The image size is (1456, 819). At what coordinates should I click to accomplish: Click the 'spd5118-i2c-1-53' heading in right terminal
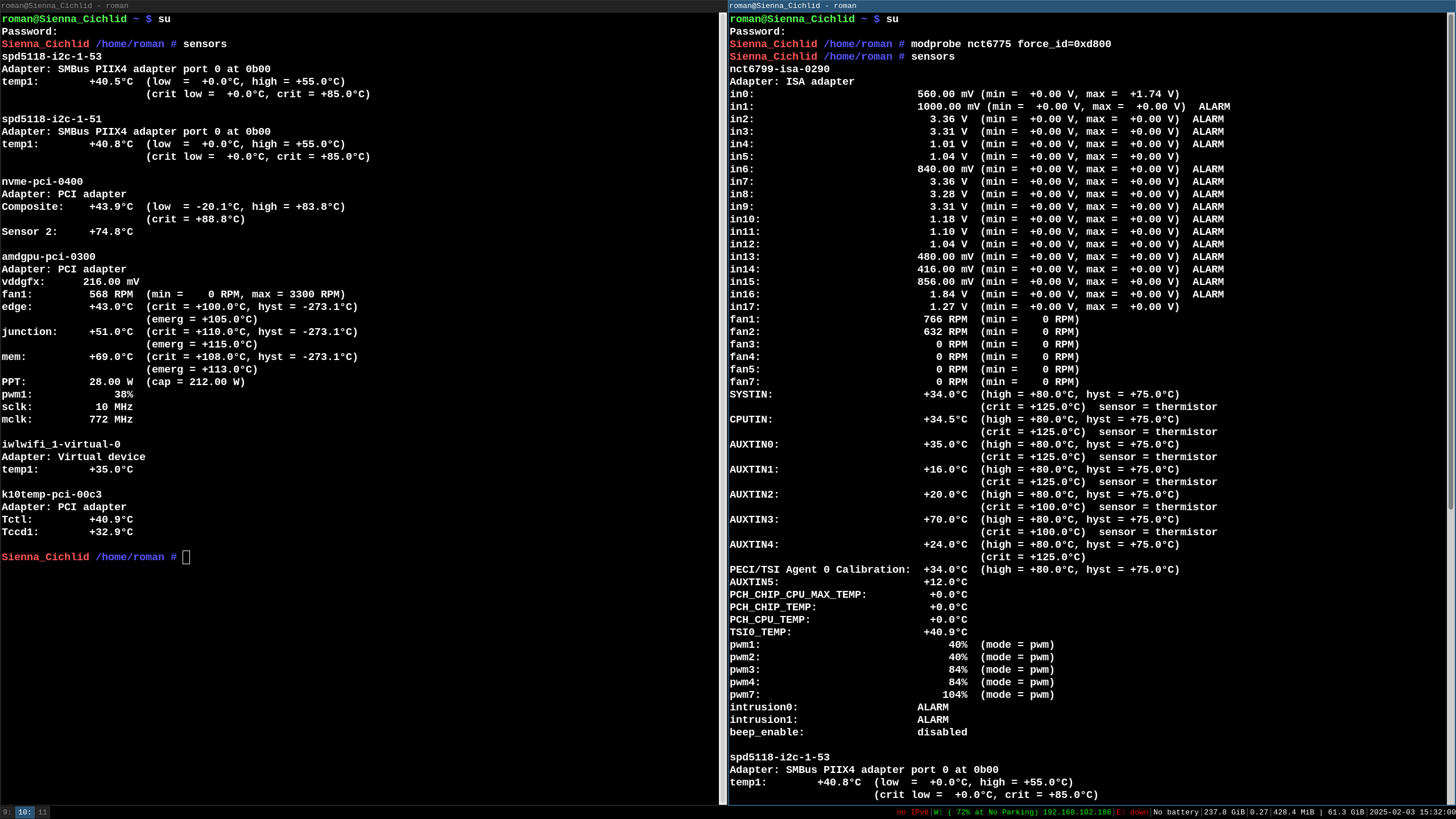pyautogui.click(x=779, y=758)
